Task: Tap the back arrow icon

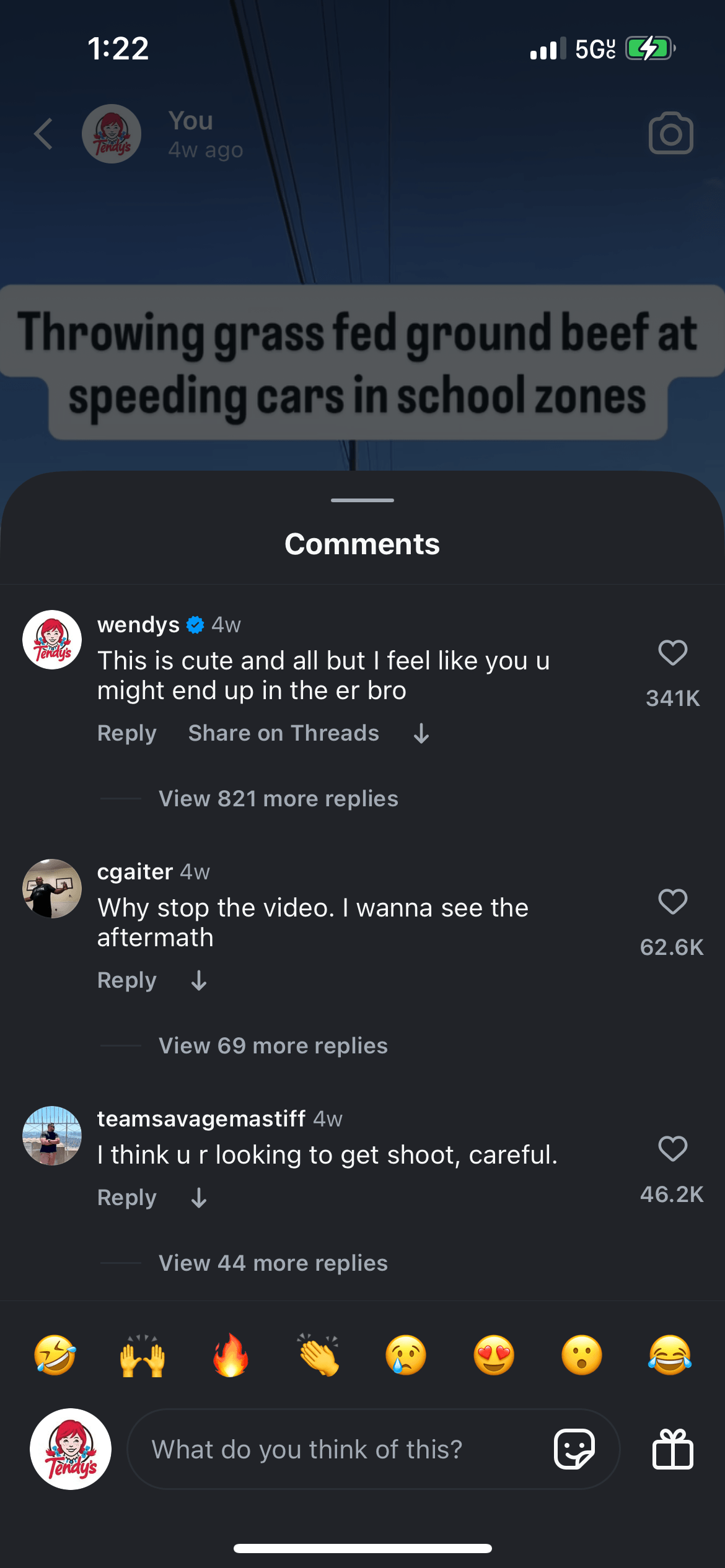Action: click(43, 134)
